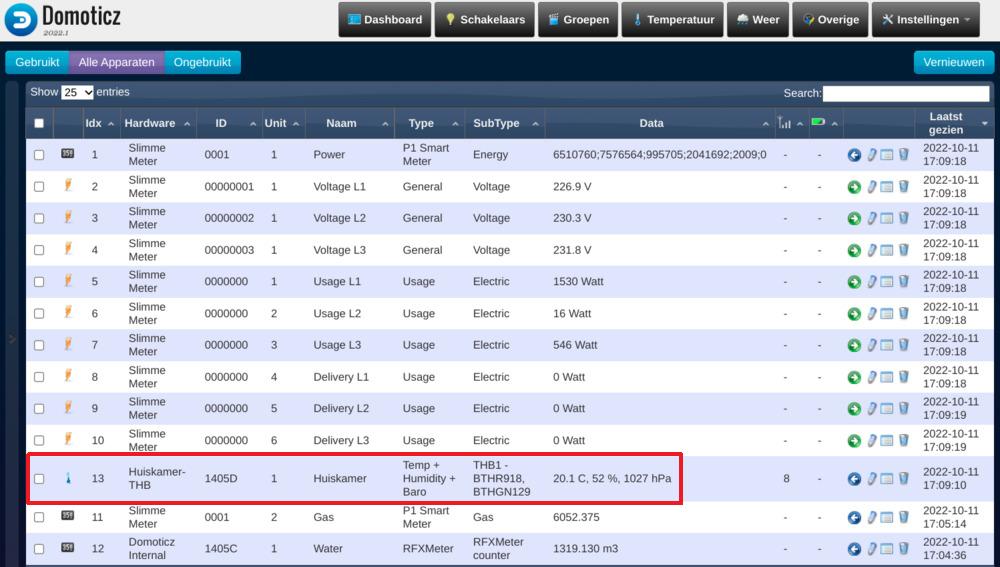Sort table by ID column
The height and width of the screenshot is (567, 1000).
tap(228, 123)
